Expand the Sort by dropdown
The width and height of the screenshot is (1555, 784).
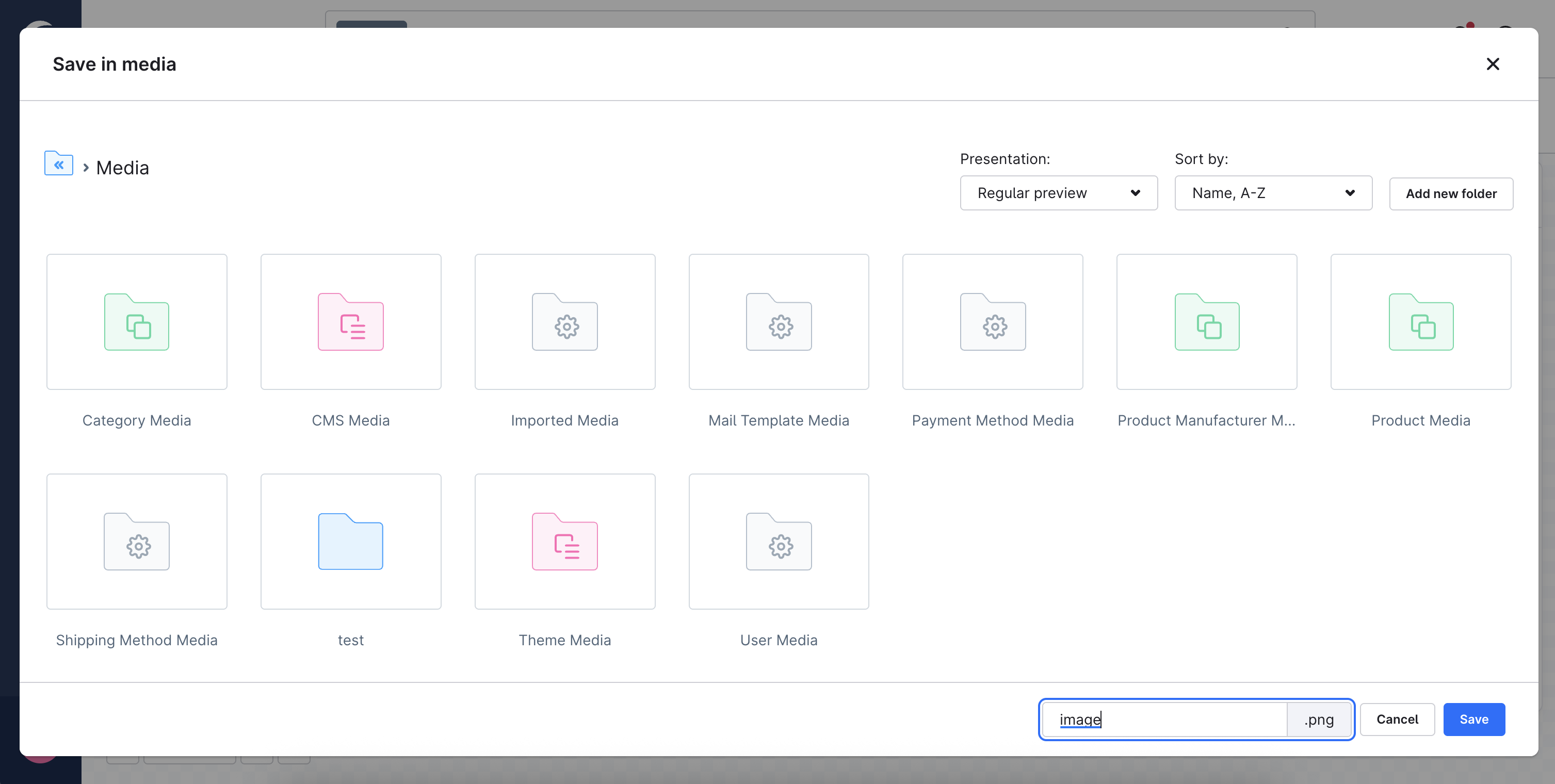coord(1272,193)
